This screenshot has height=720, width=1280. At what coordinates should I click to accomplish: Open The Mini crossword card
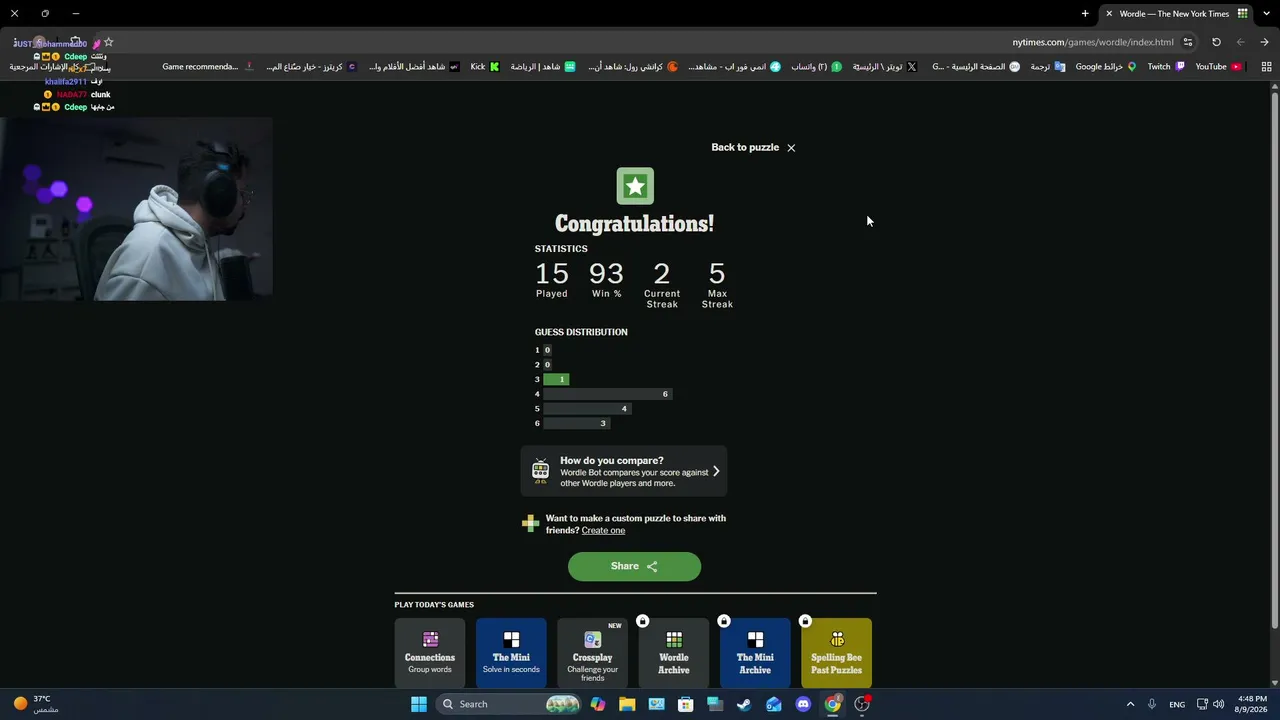click(511, 653)
